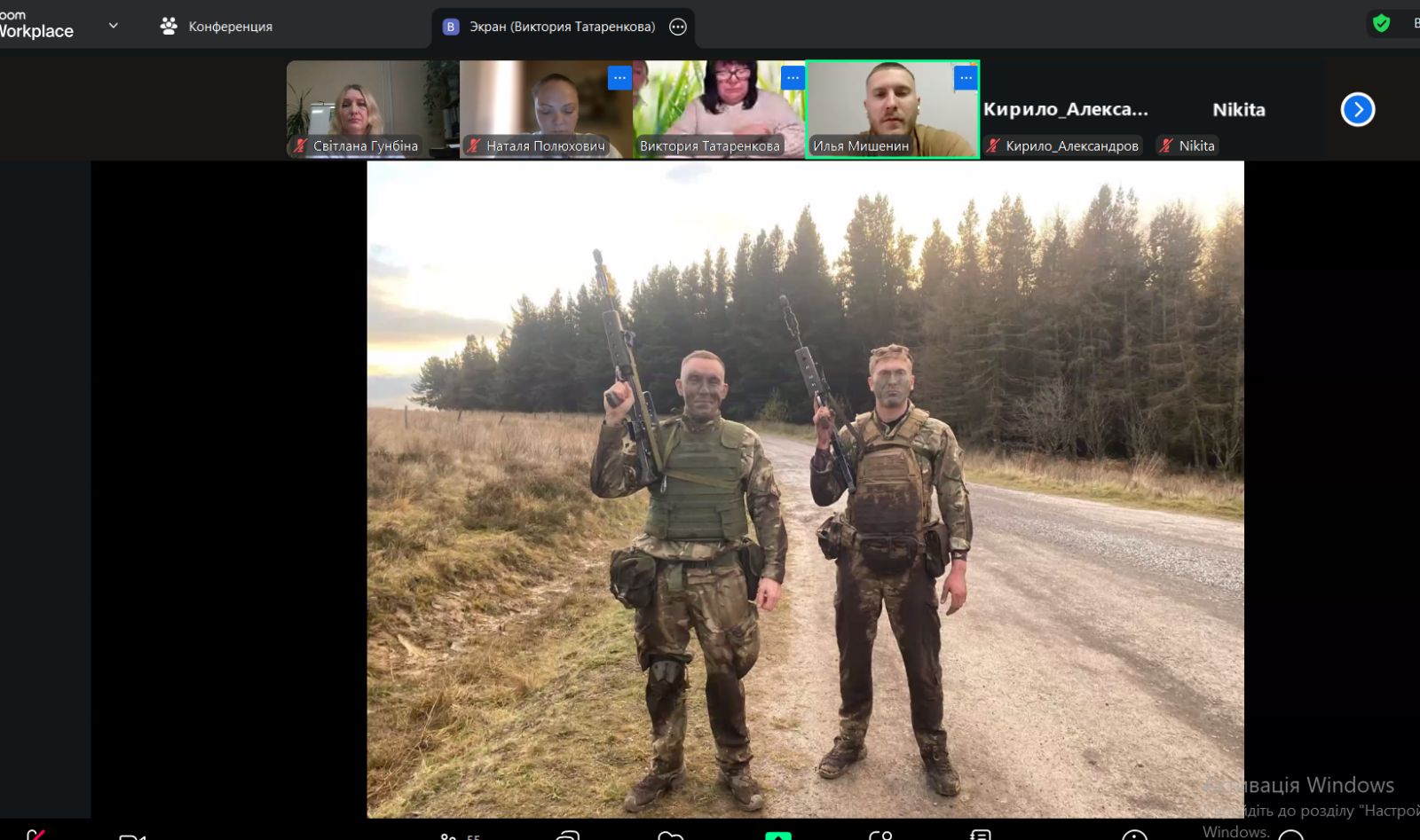This screenshot has width=1420, height=840.
Task: Switch to the Конференция tab
Action: click(217, 27)
